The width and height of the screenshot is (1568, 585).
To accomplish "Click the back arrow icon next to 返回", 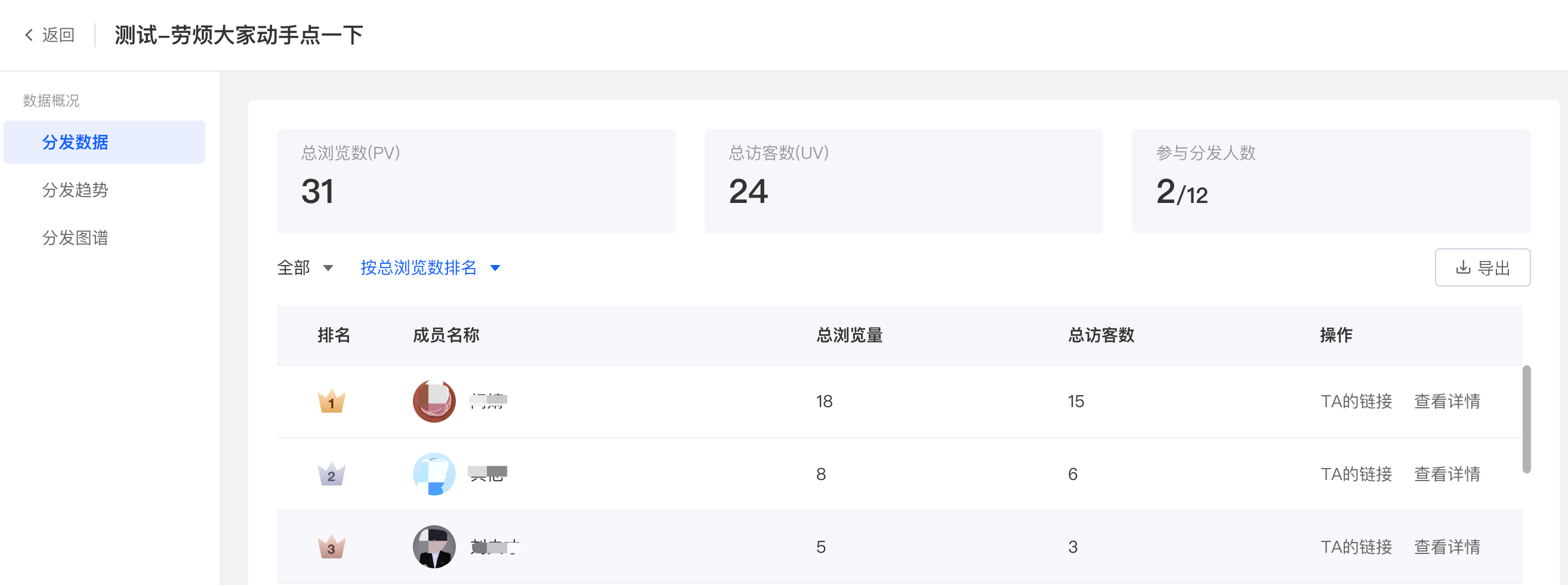I will tap(29, 35).
